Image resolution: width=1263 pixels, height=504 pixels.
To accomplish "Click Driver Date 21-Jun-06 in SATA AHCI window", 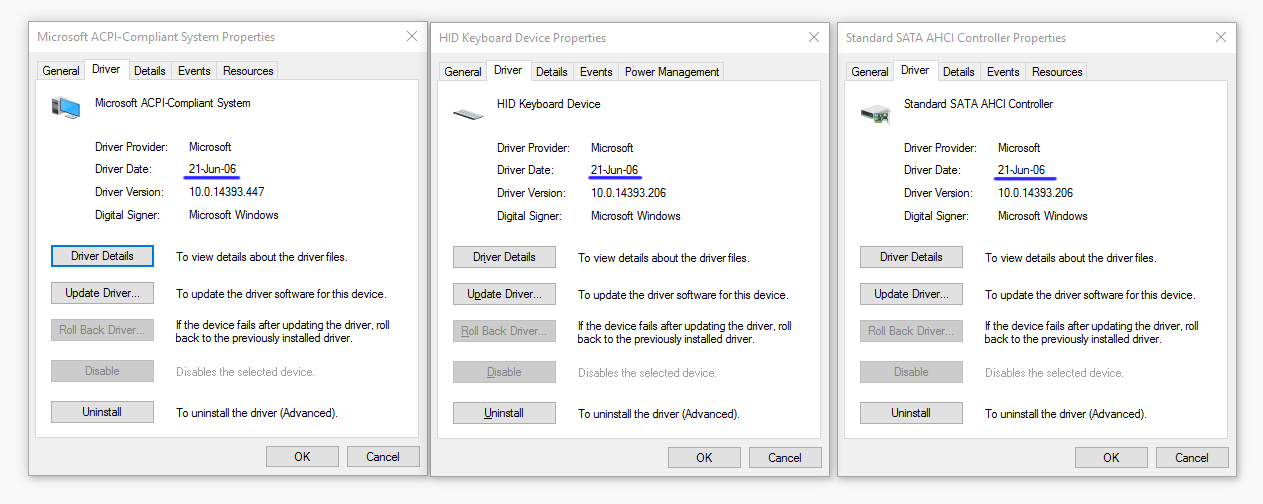I will [x=1021, y=170].
